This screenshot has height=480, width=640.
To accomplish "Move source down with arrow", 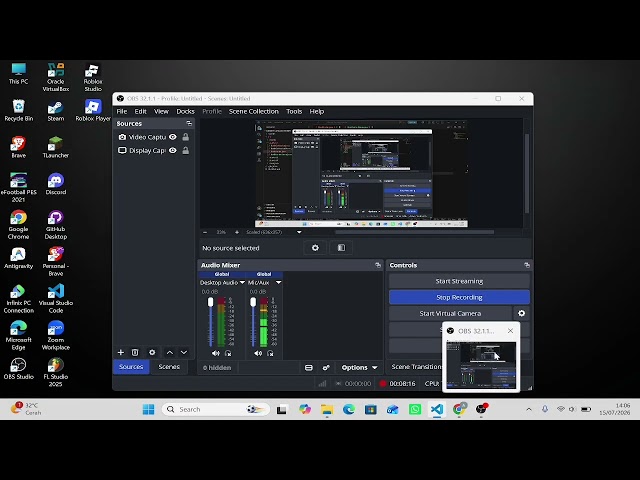I will pyautogui.click(x=184, y=352).
